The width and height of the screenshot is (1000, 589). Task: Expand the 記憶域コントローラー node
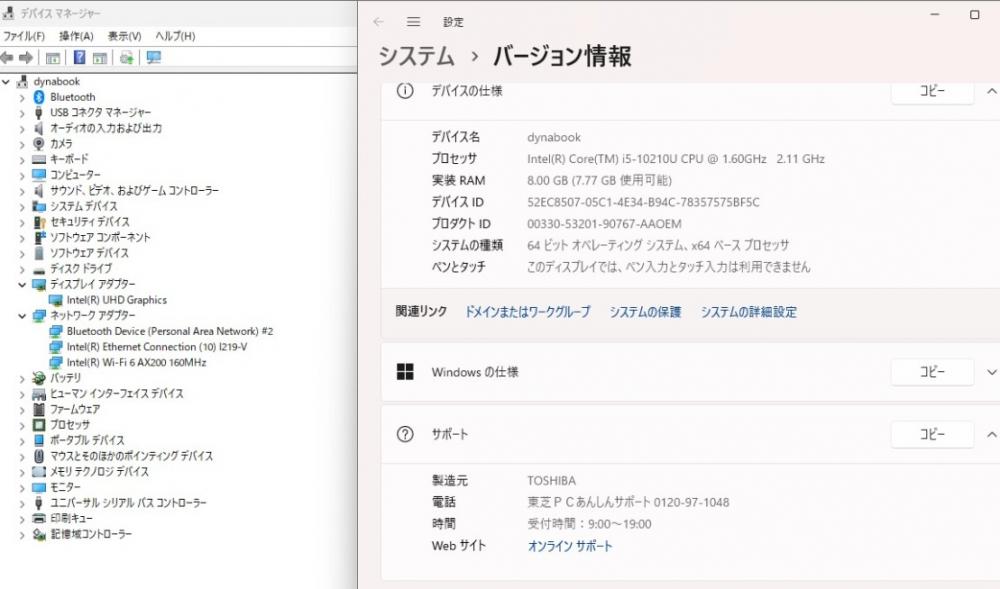pyautogui.click(x=22, y=535)
